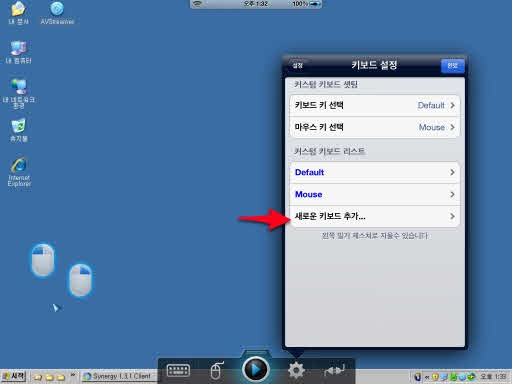
Task: Open the keyboard icon in bottom toolbar
Action: tap(178, 370)
